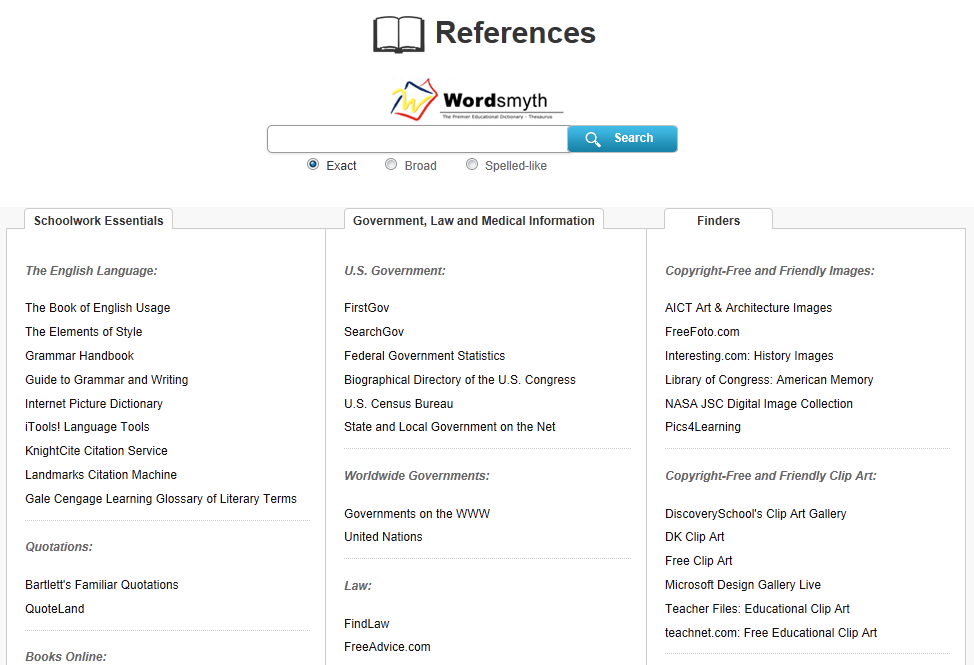974x665 pixels.
Task: Click "Copyright-Free and Friendly Images:" heading
Action: click(770, 271)
